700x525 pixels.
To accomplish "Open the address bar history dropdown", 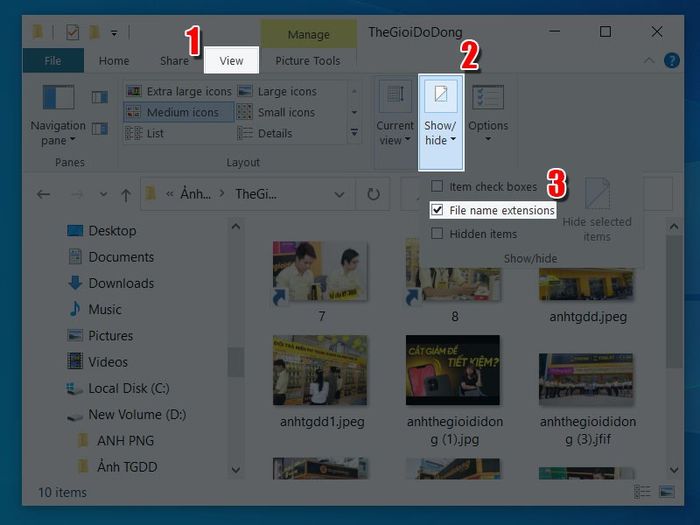I will pyautogui.click(x=339, y=195).
